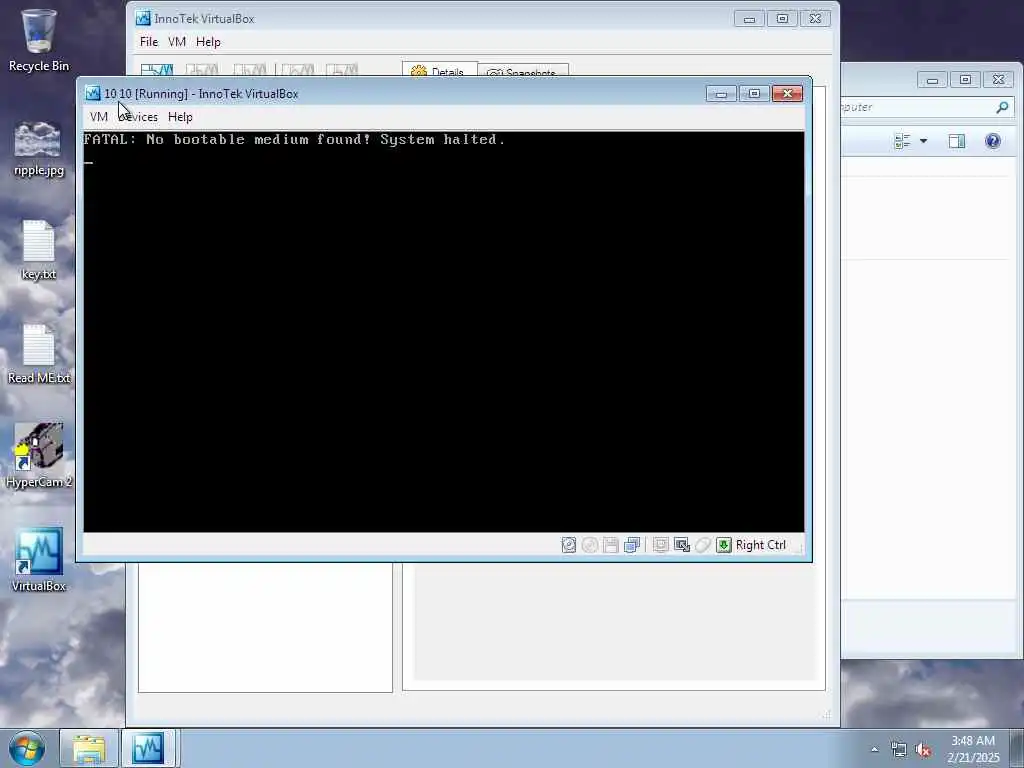The height and width of the screenshot is (768, 1024).
Task: Click the network adapters indicator in VM status bar
Action: point(632,545)
